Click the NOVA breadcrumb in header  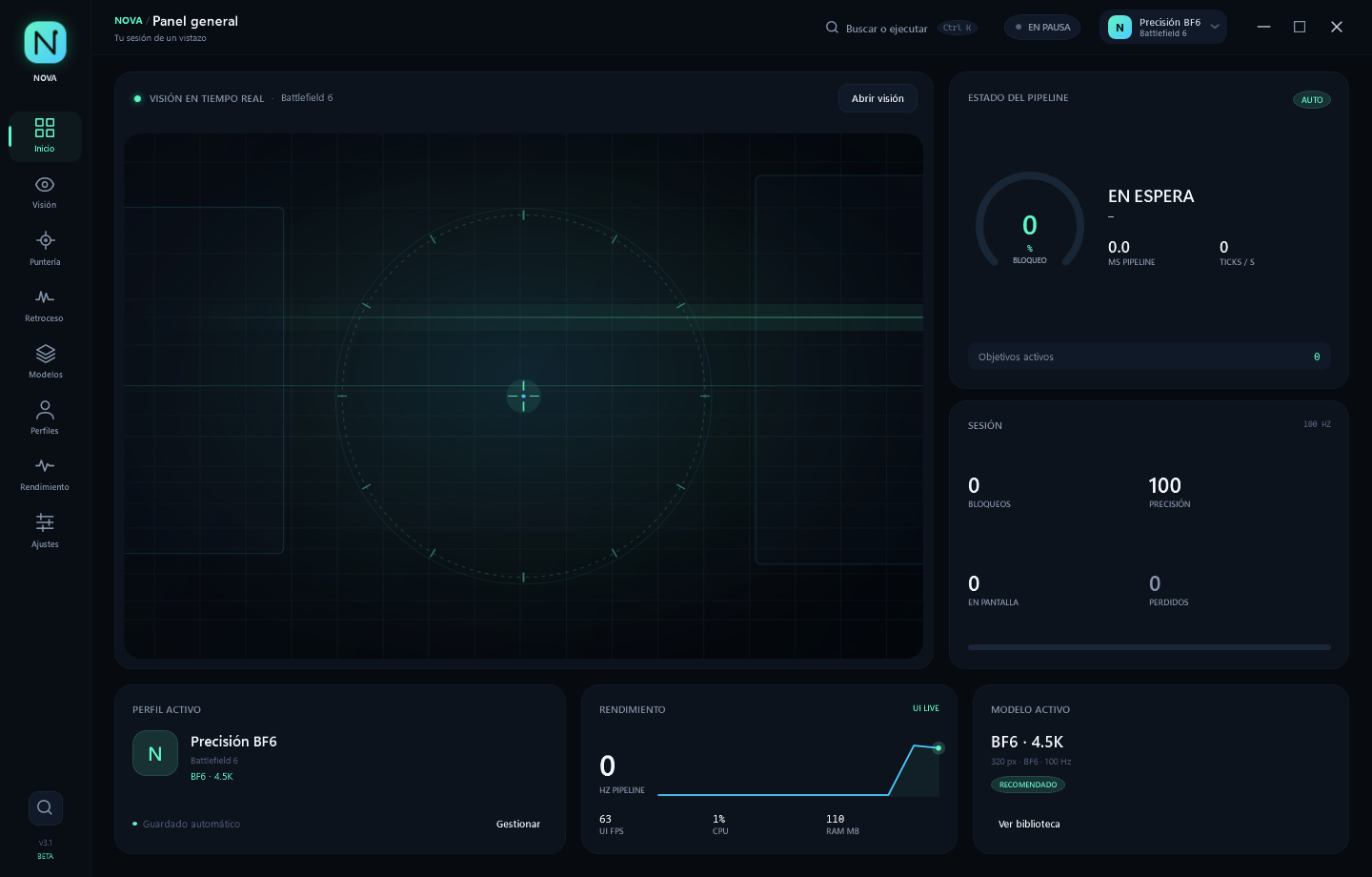coord(129,20)
